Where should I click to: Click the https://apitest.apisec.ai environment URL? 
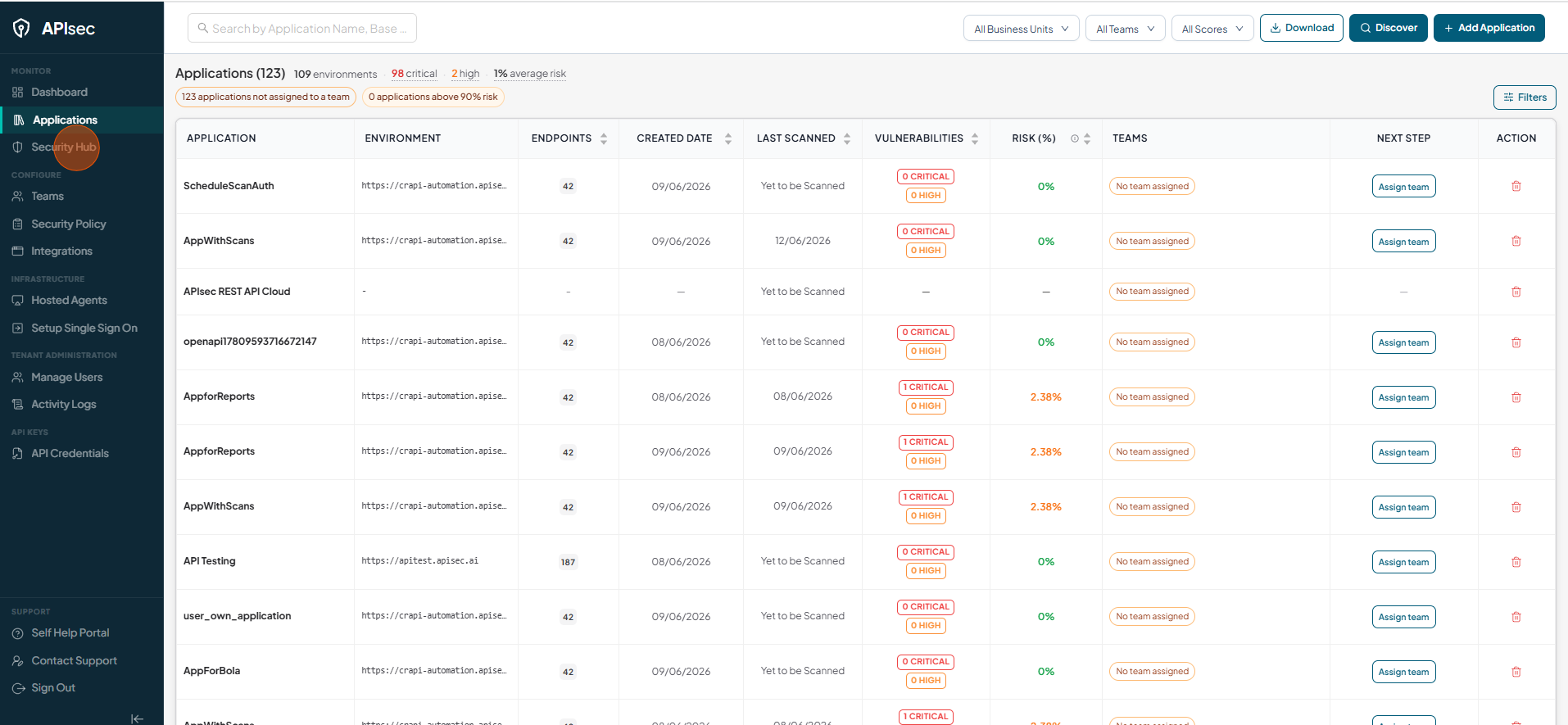click(419, 561)
